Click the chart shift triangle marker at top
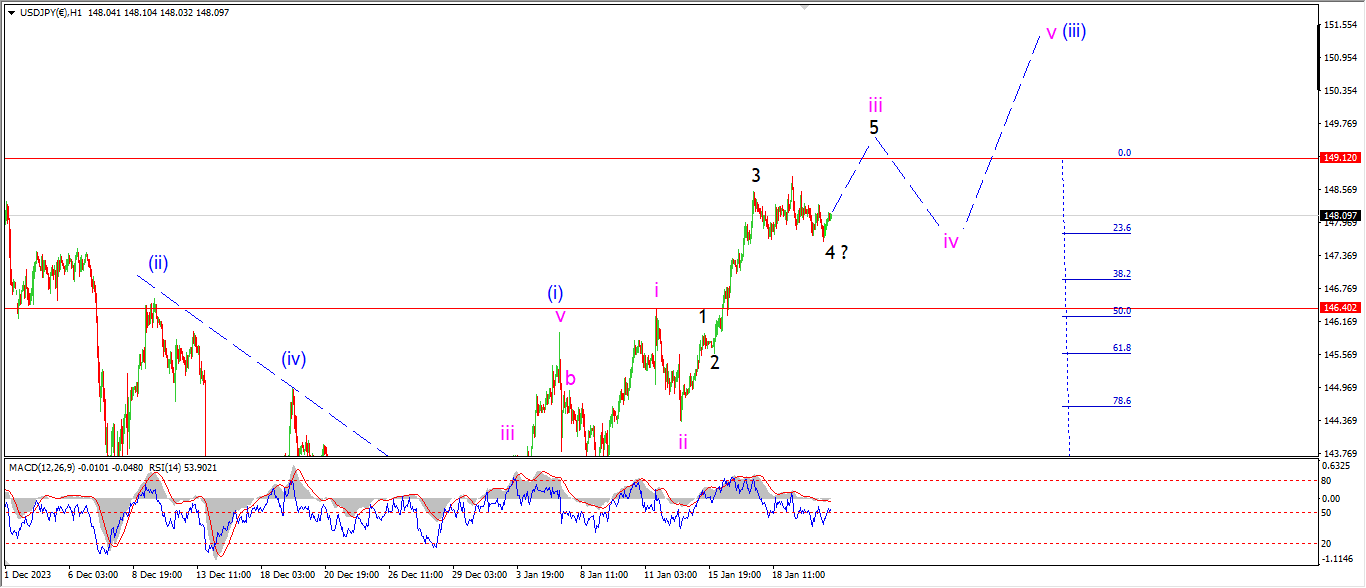Screen dimensions: 1366x588 (x=804, y=6)
